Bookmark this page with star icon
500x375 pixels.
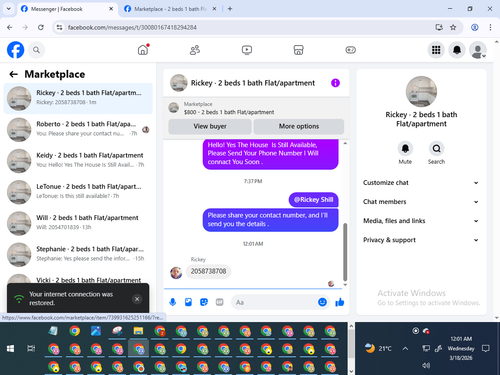coord(453,27)
